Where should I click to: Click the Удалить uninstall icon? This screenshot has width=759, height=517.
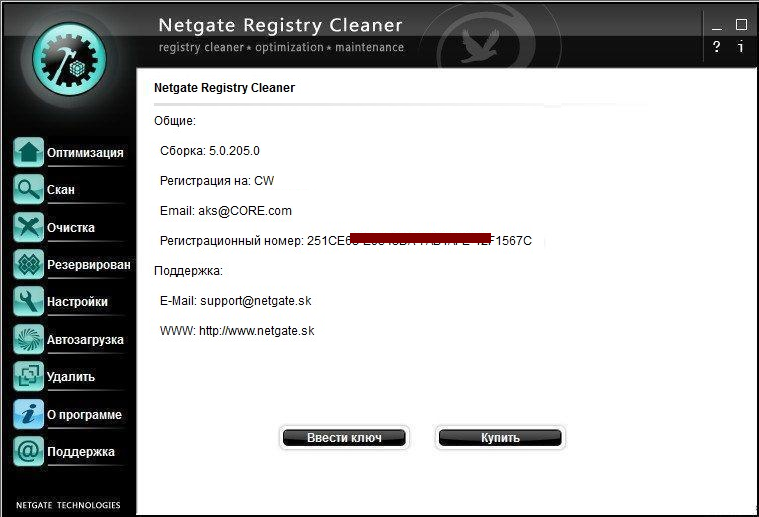click(28, 376)
